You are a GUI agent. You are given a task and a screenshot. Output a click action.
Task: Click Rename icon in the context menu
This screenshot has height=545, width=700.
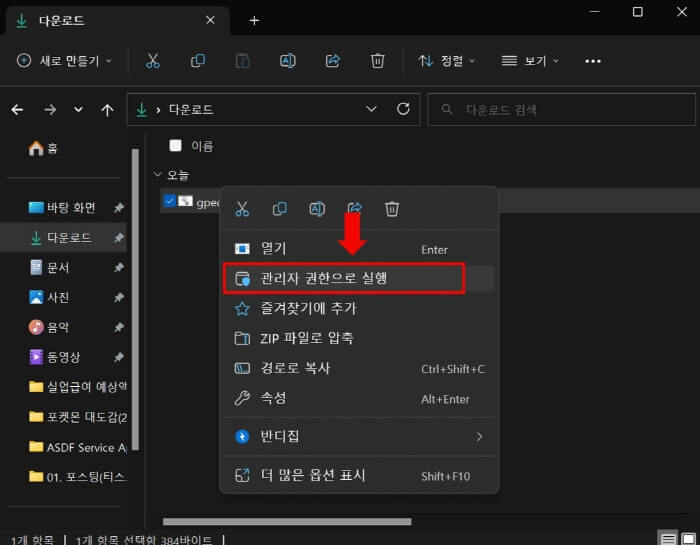(317, 208)
